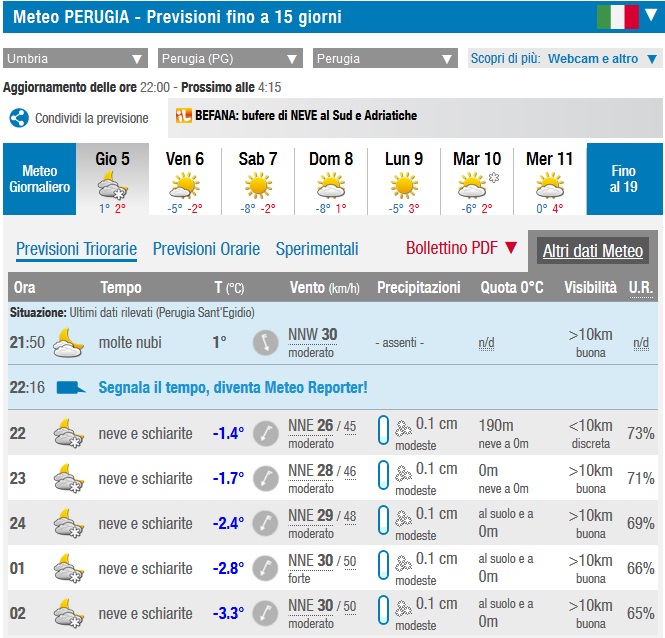Click the wind compass icon at hour 02
Viewport: 665px width, 638px height.
pos(265,613)
